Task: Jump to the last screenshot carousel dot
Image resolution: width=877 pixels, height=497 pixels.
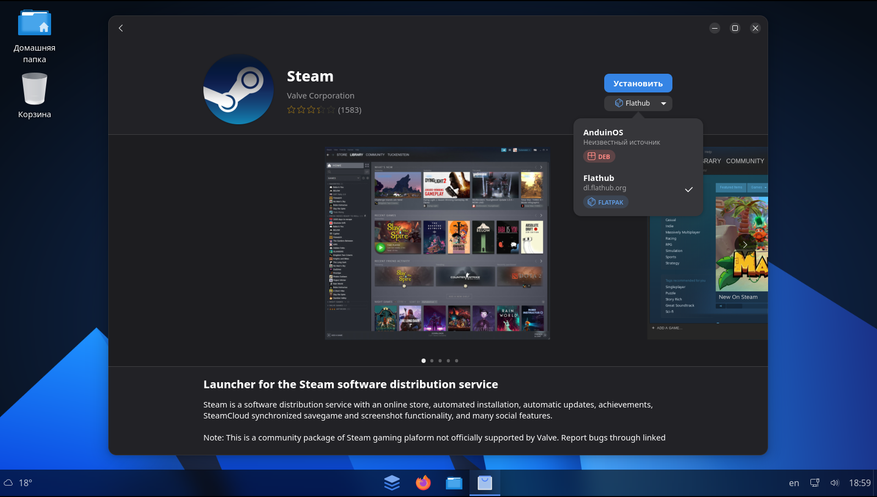Action: point(456,360)
